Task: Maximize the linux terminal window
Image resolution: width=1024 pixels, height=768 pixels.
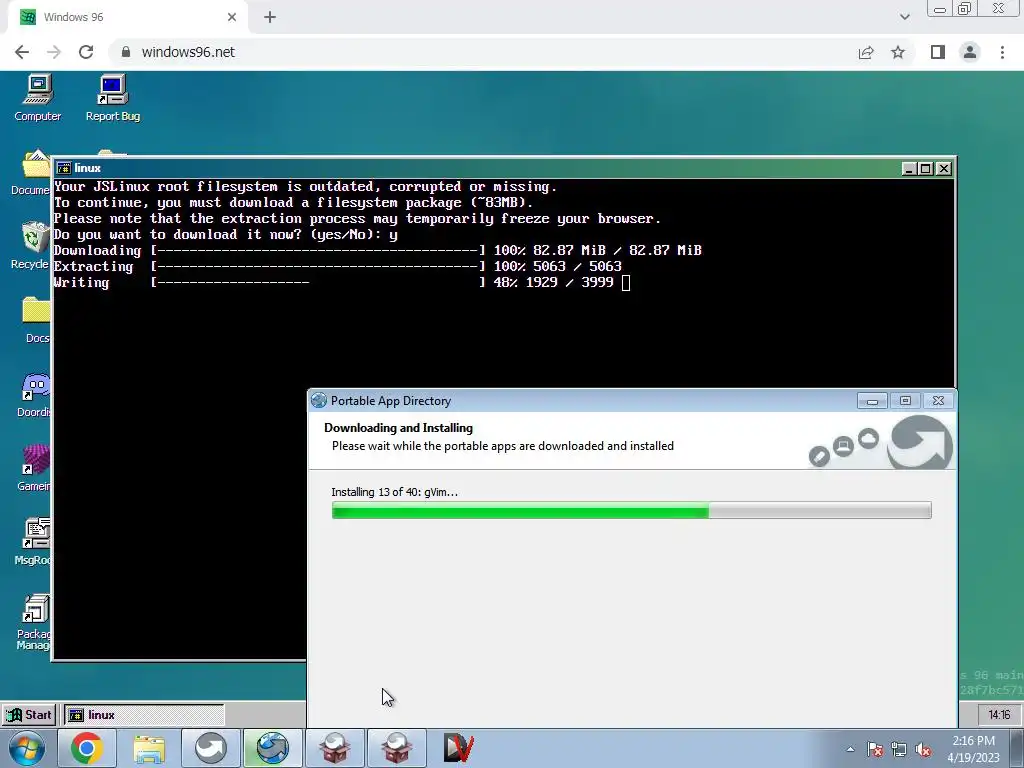Action: 926,168
